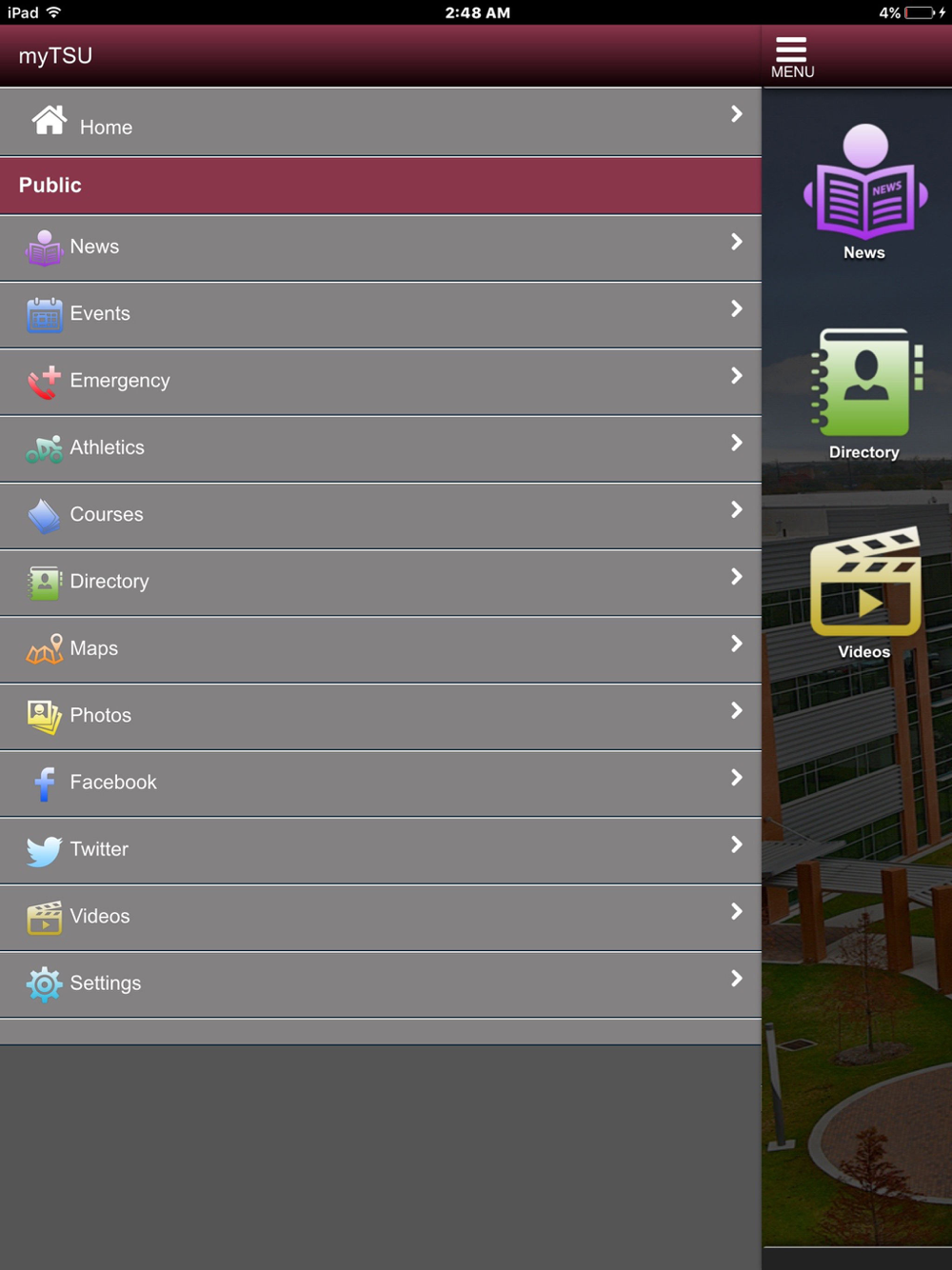Tap the Twitter bird icon
952x1270 pixels.
click(44, 850)
